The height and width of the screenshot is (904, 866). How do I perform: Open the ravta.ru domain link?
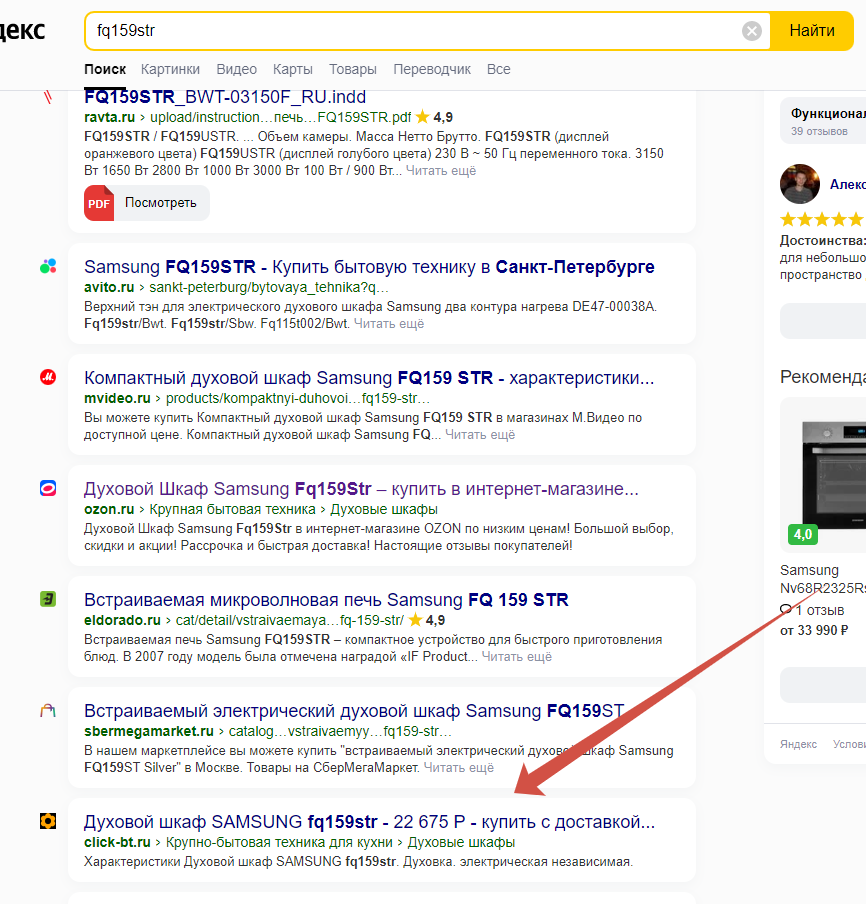pos(110,118)
